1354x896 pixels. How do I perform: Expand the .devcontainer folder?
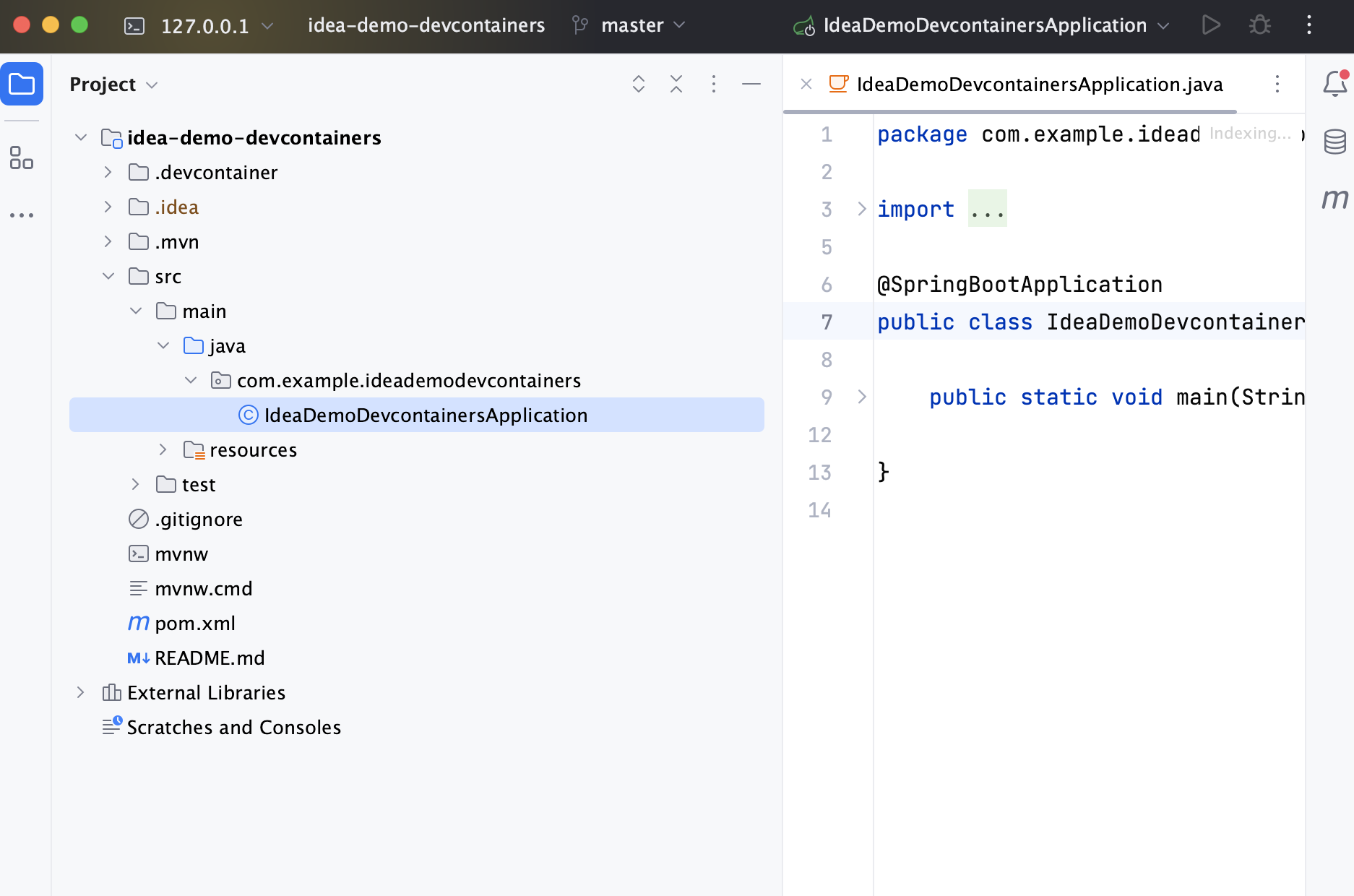point(108,172)
